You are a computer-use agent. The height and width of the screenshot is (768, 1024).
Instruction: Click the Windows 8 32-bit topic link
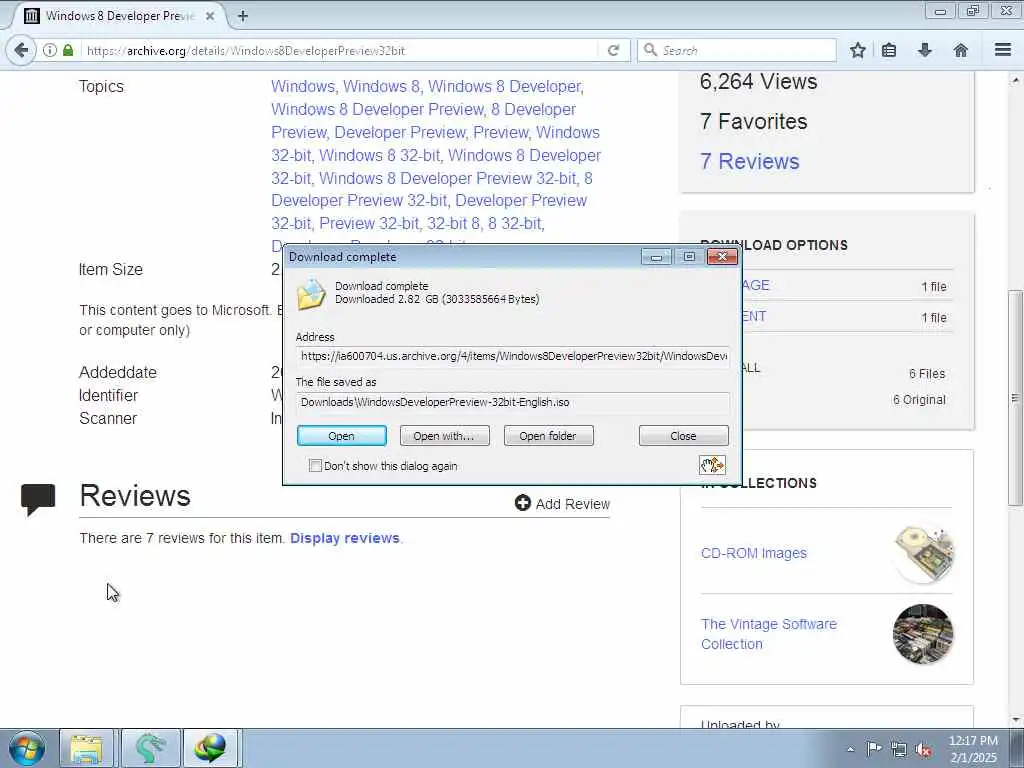click(379, 155)
